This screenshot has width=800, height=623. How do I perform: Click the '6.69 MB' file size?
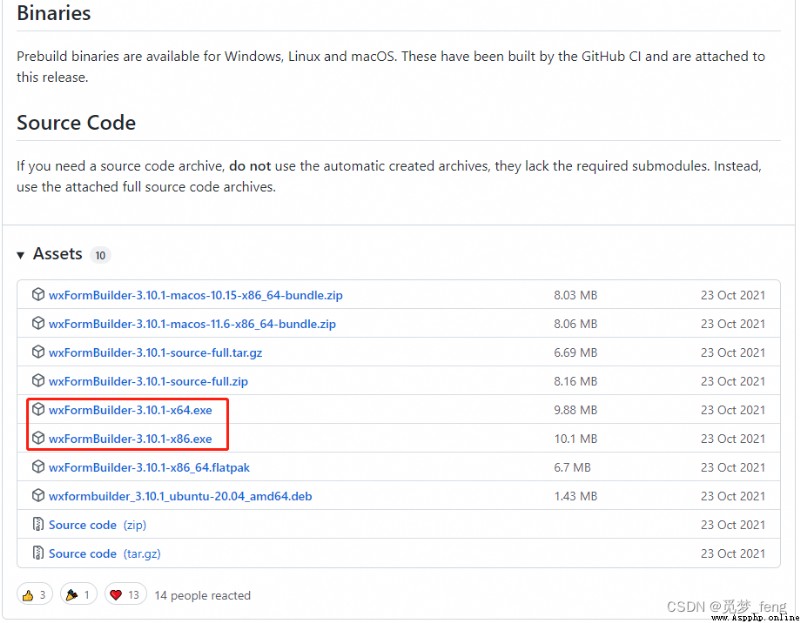576,353
